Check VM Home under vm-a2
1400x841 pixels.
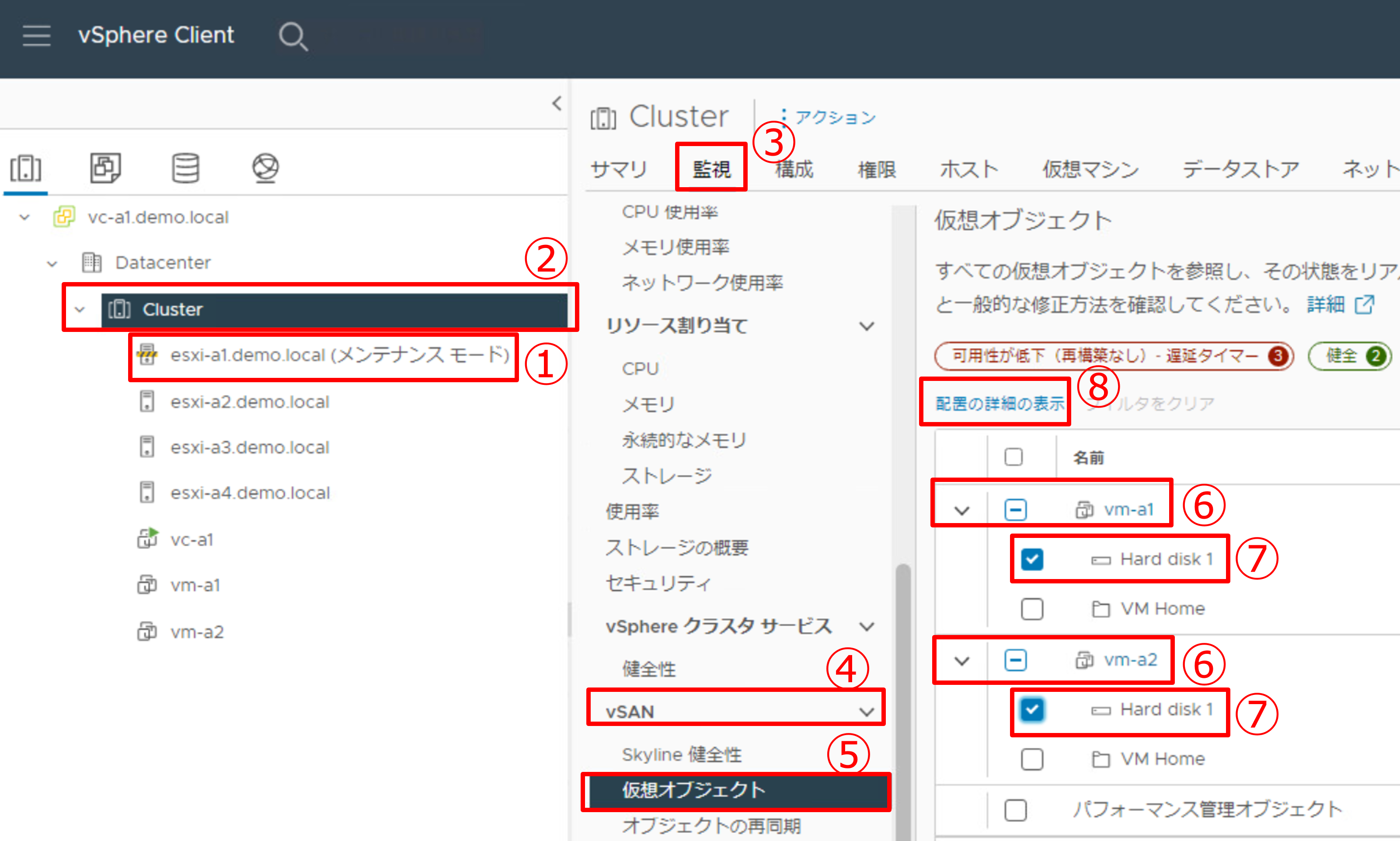pos(1032,759)
